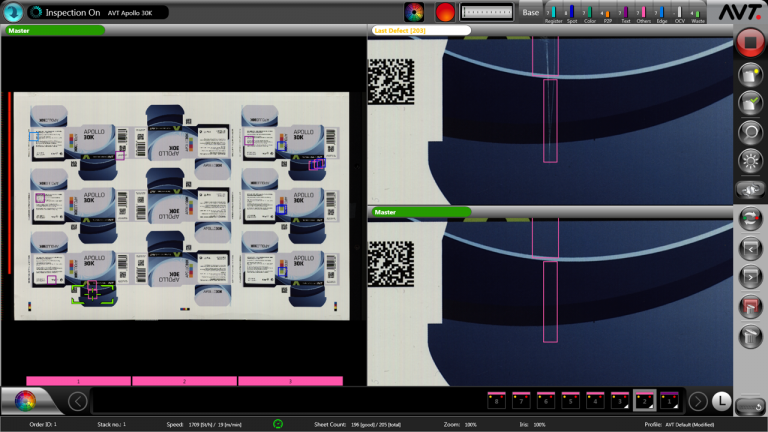Click the Order ID status text
The height and width of the screenshot is (432, 768).
pyautogui.click(x=43, y=424)
